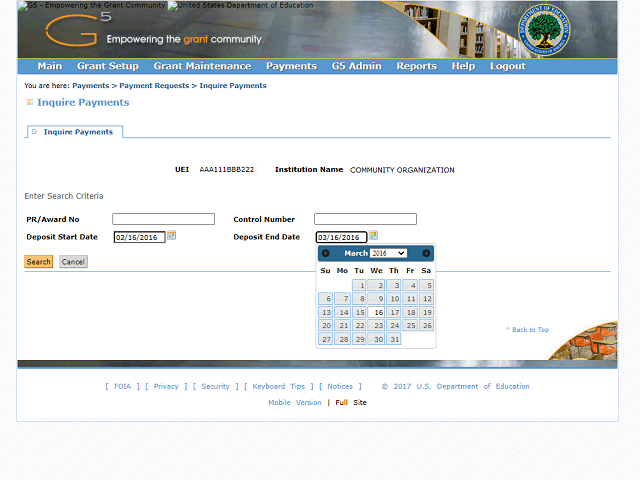Click the Control Number input field

pyautogui.click(x=365, y=219)
